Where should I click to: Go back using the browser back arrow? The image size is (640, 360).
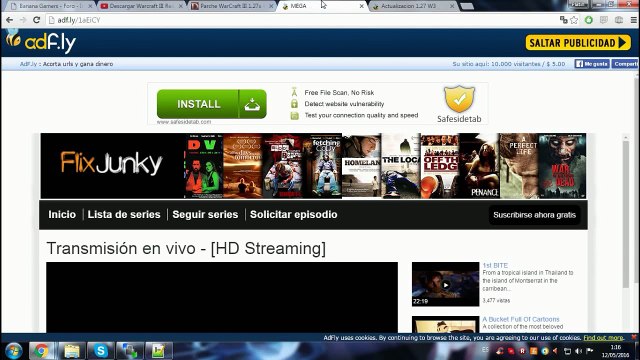point(9,20)
